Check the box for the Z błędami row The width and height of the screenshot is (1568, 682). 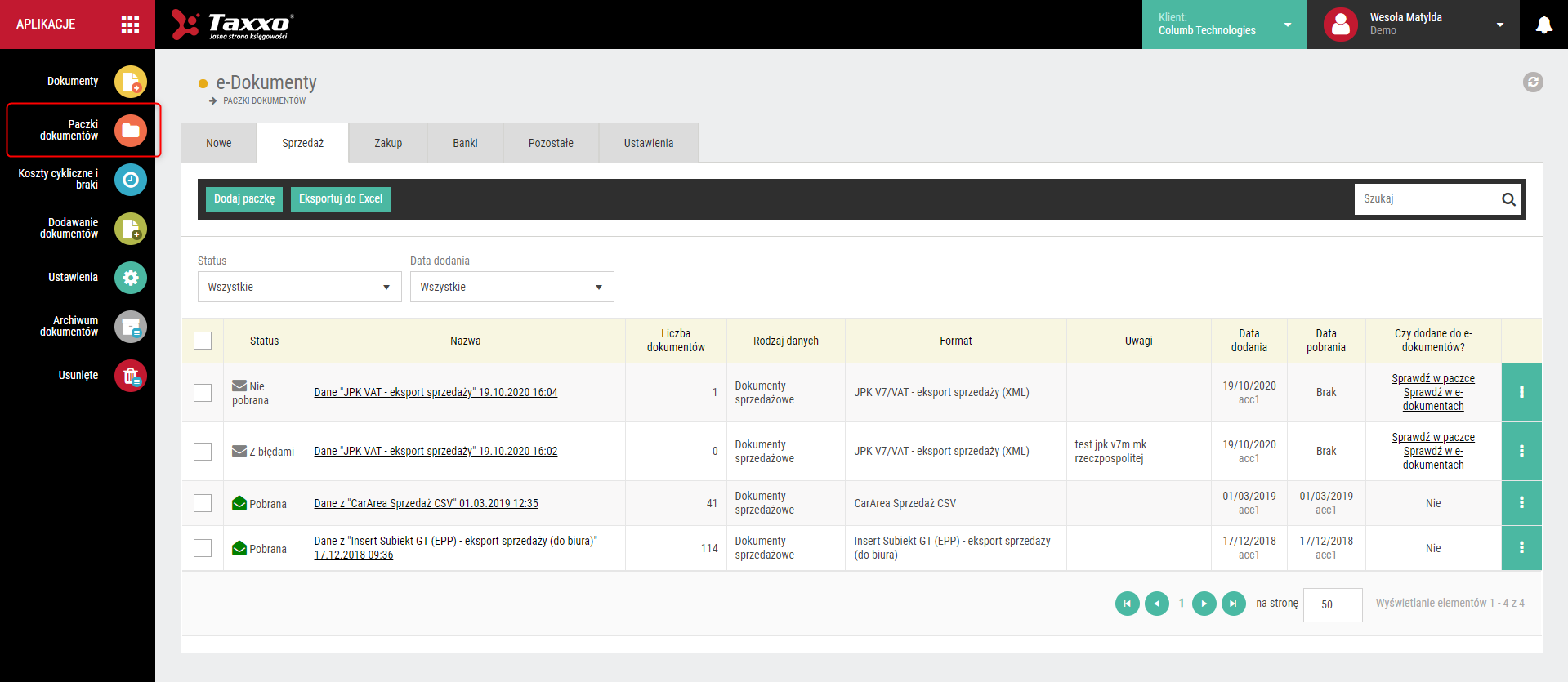click(x=203, y=452)
